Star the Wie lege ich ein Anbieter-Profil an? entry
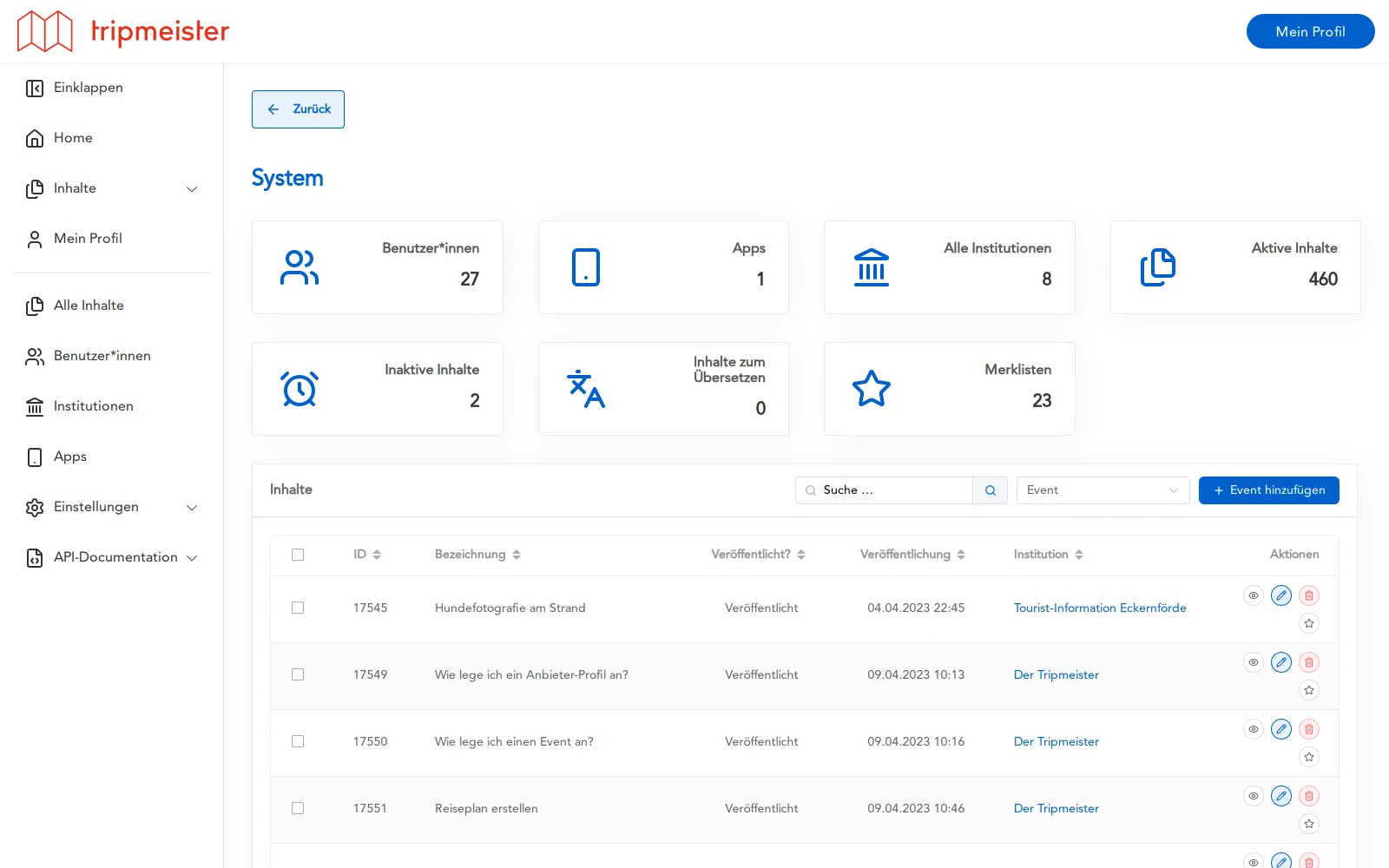The height and width of the screenshot is (868, 1389). (1309, 690)
